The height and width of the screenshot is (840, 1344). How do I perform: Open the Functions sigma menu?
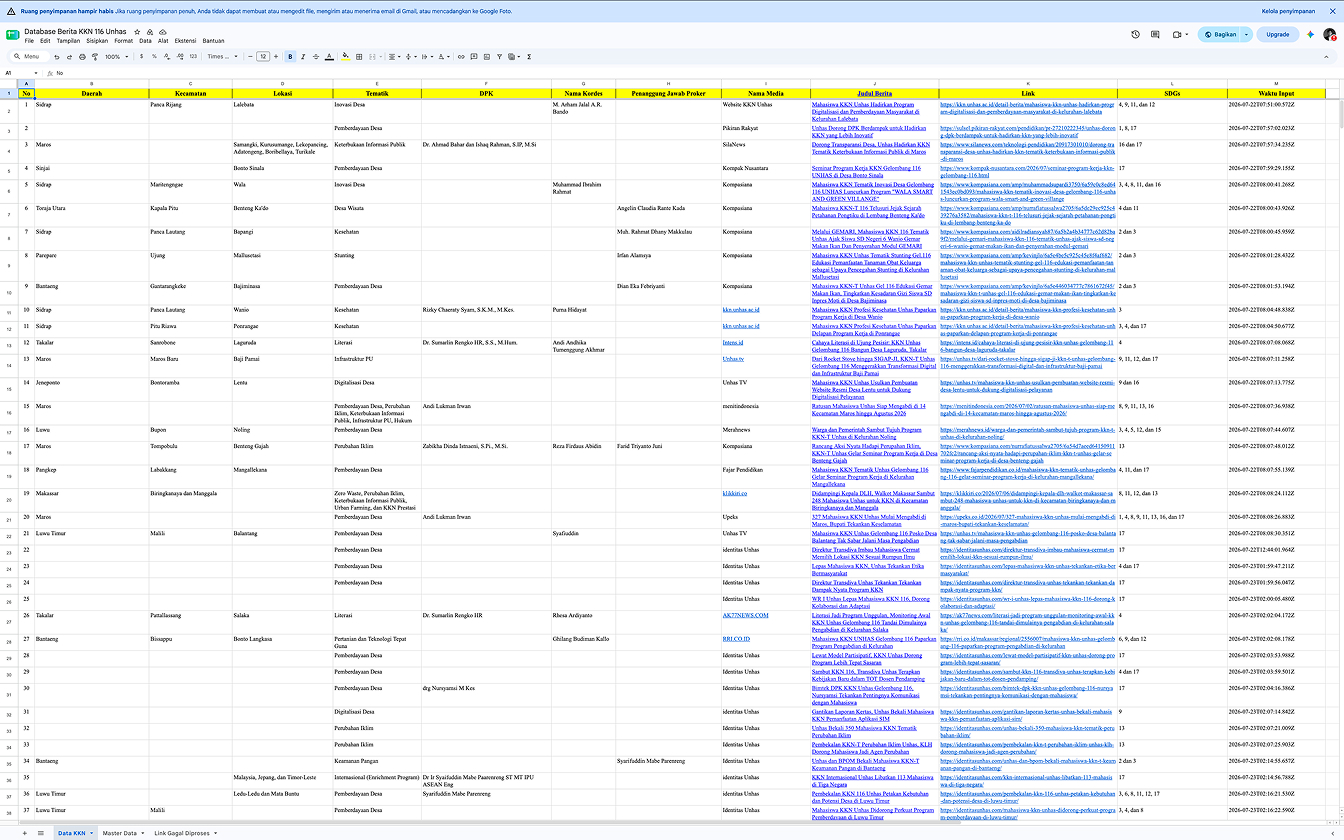[x=529, y=57]
